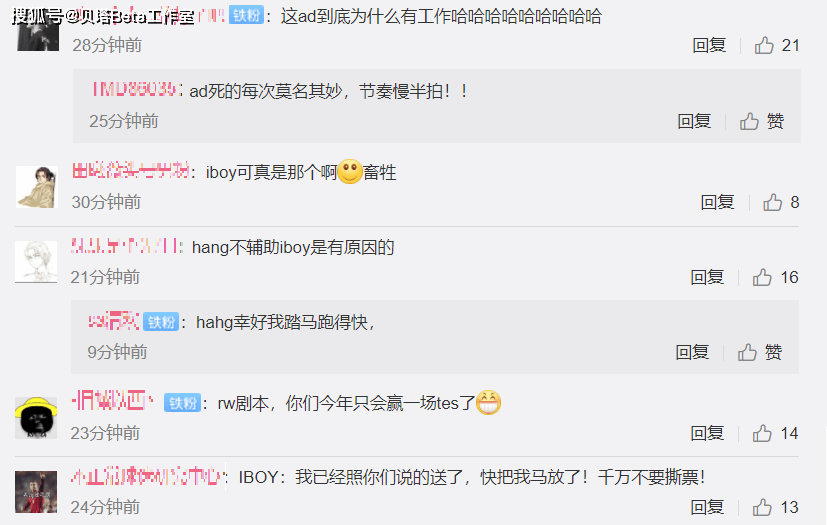Screen dimensions: 827x525
Task: Open the yellow-hat avatar profile
Action: (36, 418)
